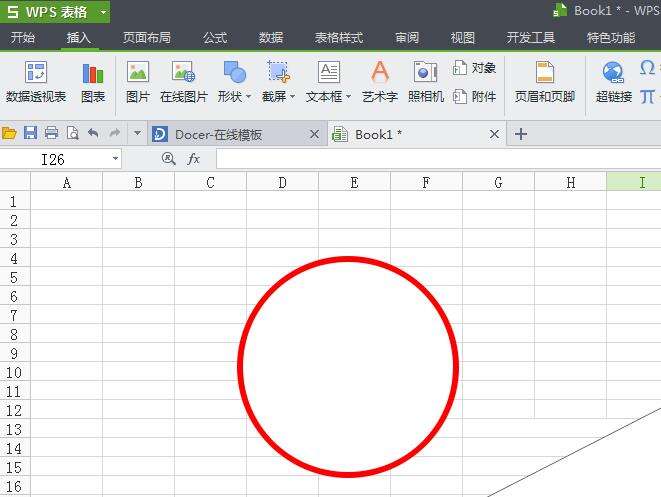Select row 13 header
This screenshot has height=497, width=661.
15,429
